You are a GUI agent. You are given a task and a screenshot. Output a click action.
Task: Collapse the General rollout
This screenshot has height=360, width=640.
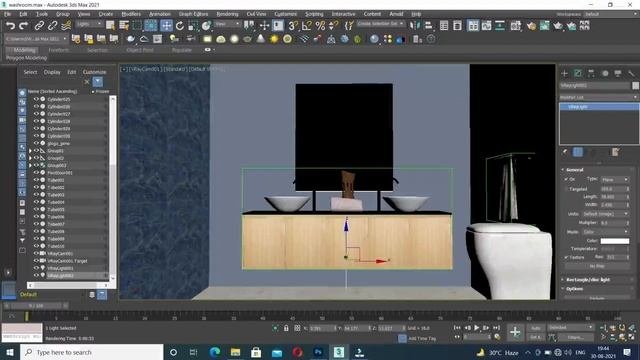click(574, 170)
